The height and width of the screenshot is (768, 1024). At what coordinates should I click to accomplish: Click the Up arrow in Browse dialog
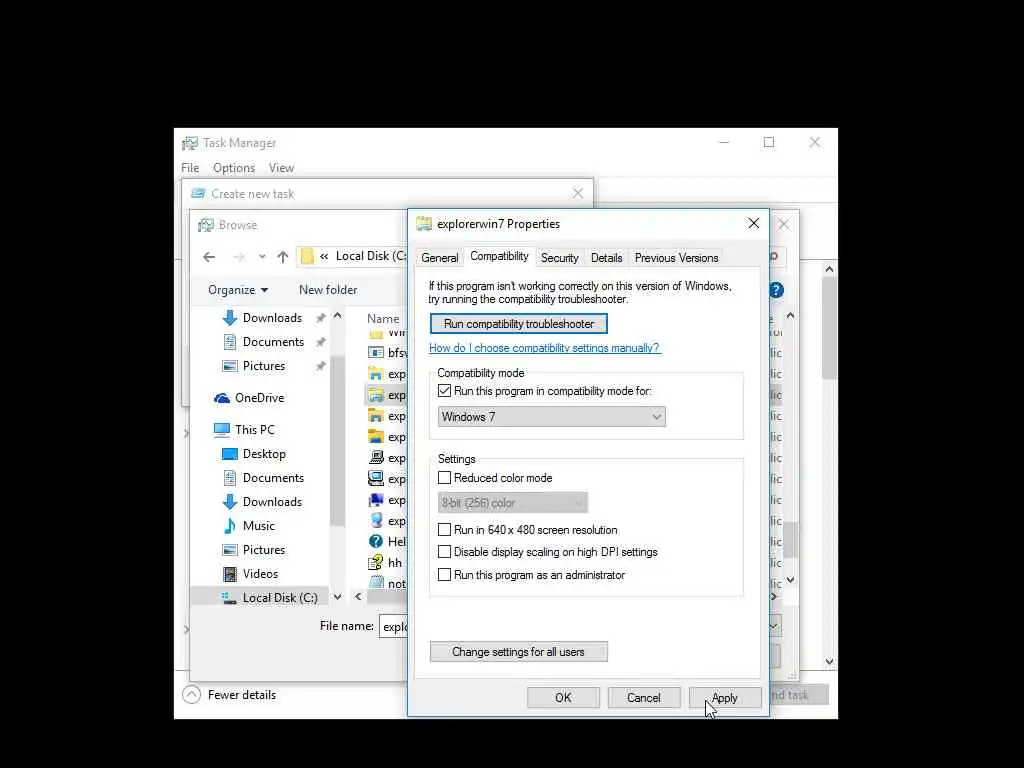pos(282,257)
